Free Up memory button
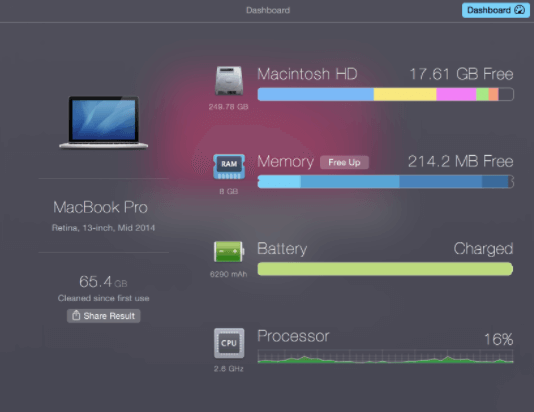Viewport: 534px width, 412px height. point(344,162)
